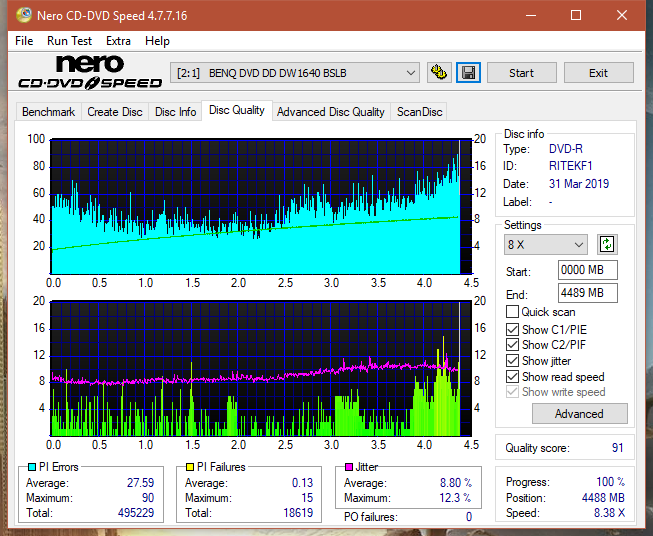
Task: Click the date 31 Mar 2019
Action: pyautogui.click(x=578, y=184)
